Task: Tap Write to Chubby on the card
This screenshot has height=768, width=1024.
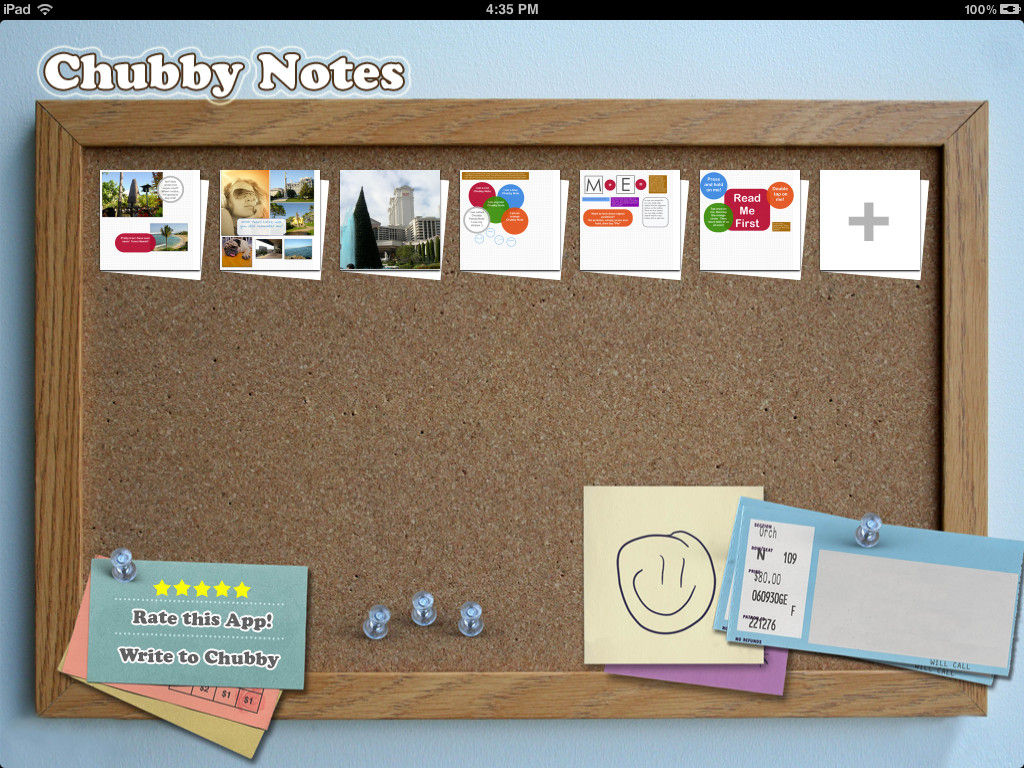Action: [x=199, y=656]
